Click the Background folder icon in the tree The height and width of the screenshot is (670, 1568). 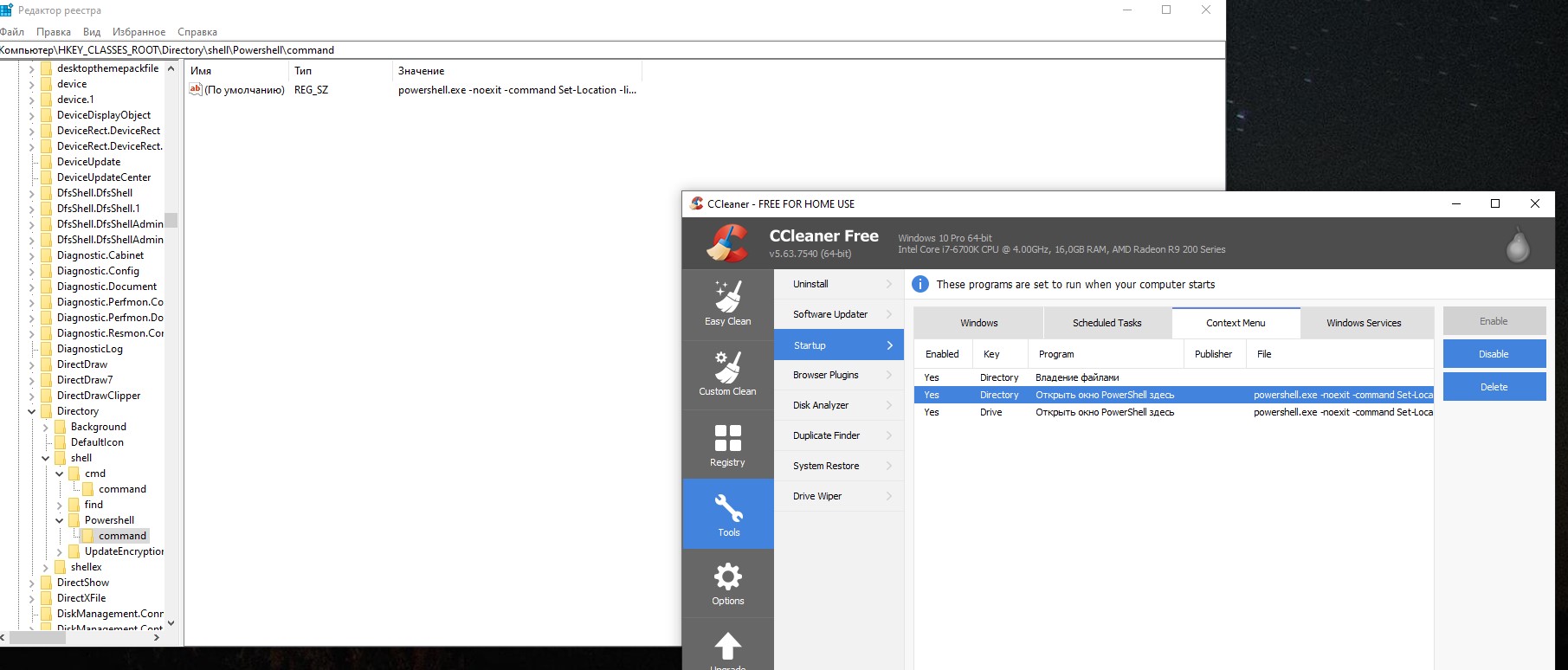pos(61,427)
